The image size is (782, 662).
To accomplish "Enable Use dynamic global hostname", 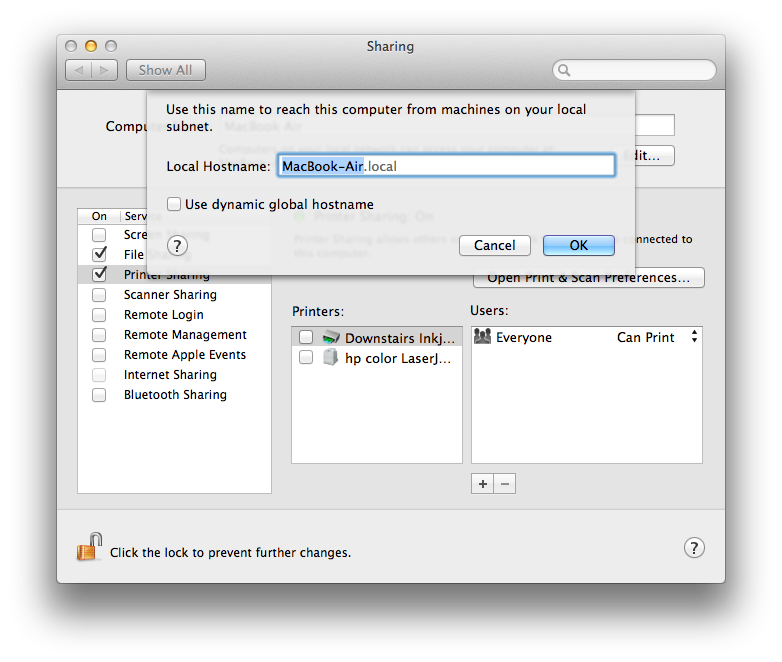I will tap(174, 204).
